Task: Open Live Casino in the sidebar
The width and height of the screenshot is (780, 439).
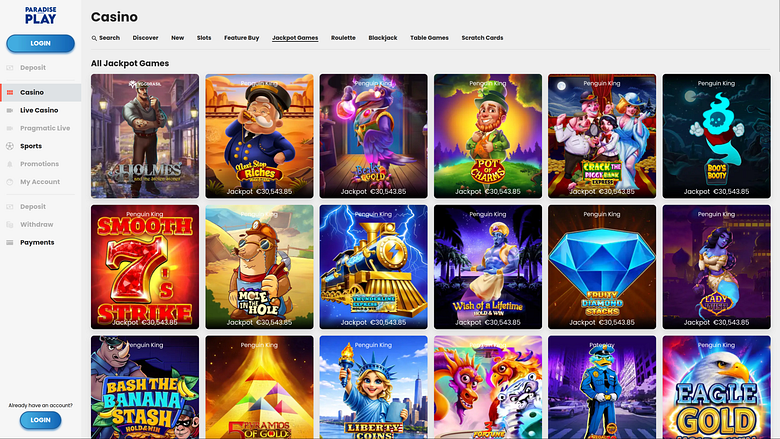Action: click(x=39, y=110)
